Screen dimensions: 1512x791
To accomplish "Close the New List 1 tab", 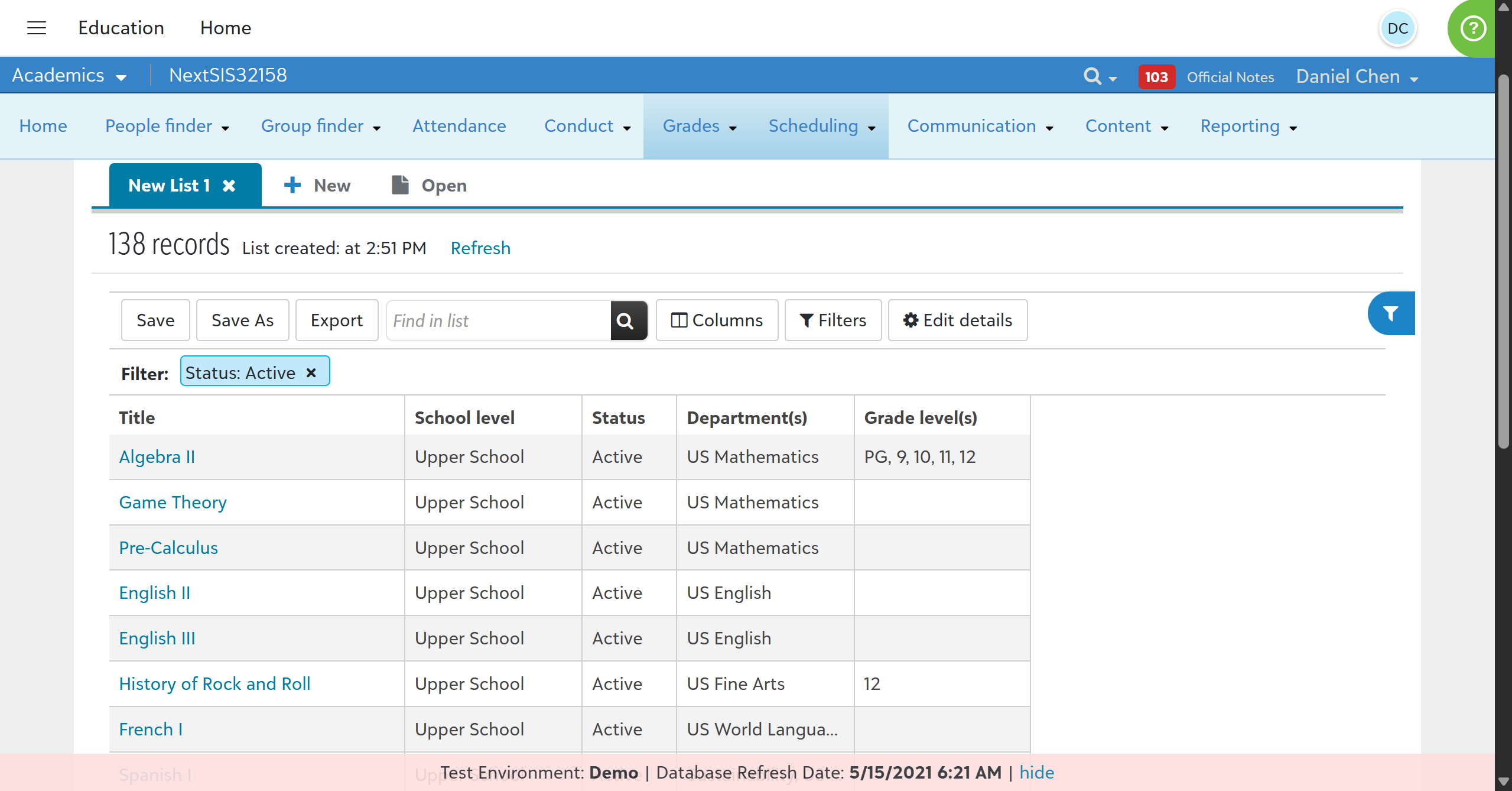I will tap(229, 186).
